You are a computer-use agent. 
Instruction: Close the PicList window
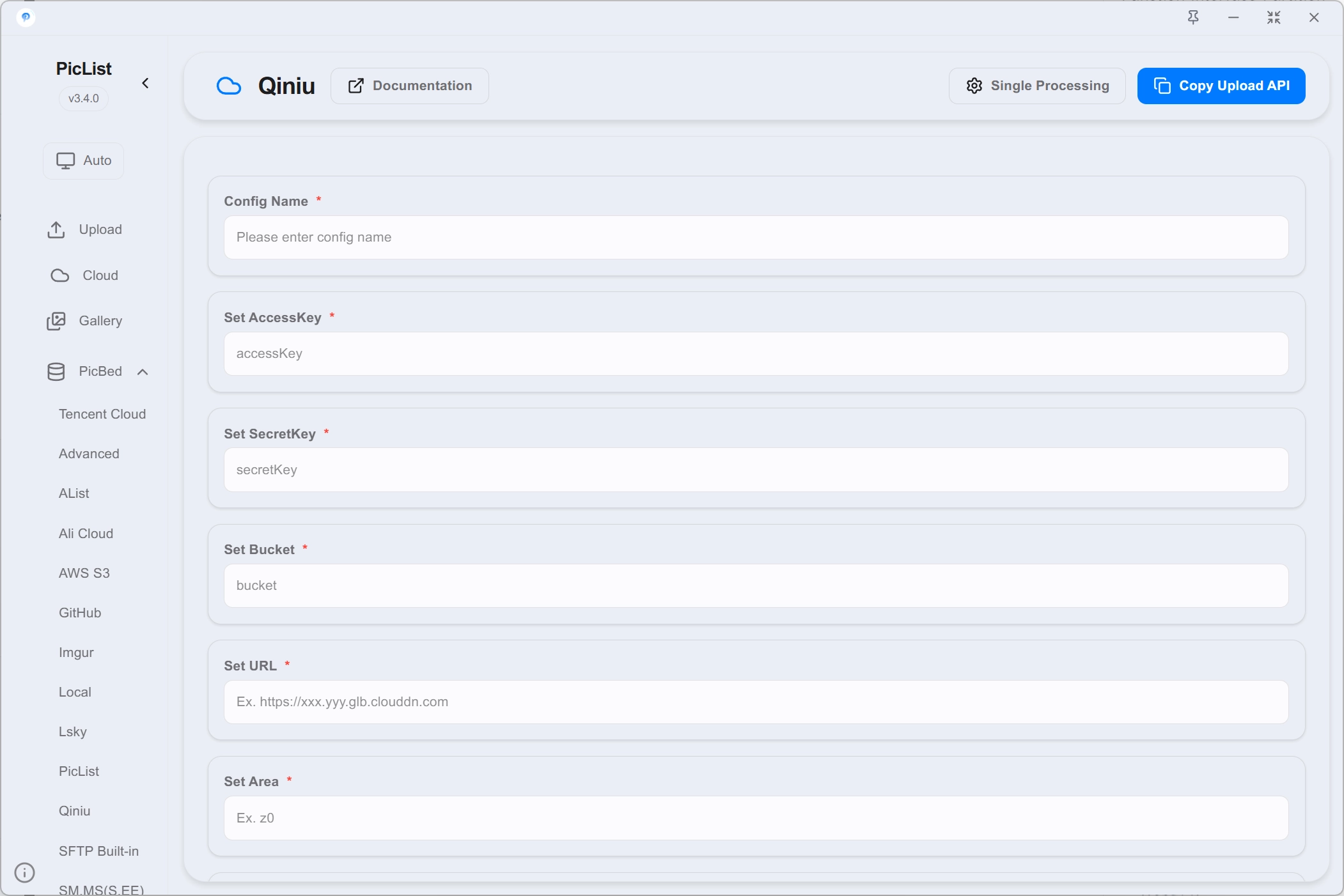tap(1314, 18)
